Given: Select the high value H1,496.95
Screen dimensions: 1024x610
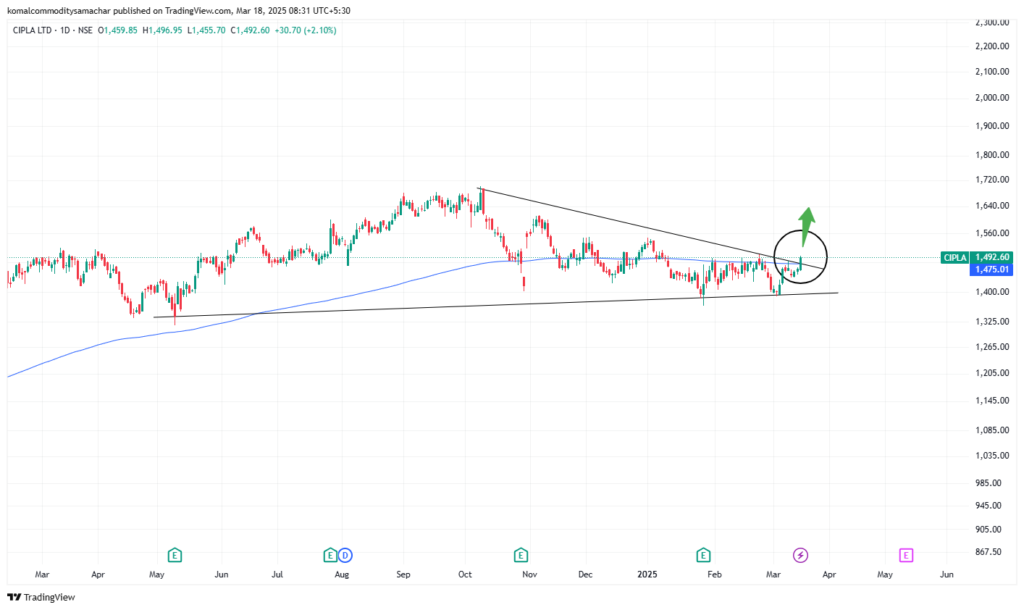Looking at the screenshot, I should pos(163,30).
